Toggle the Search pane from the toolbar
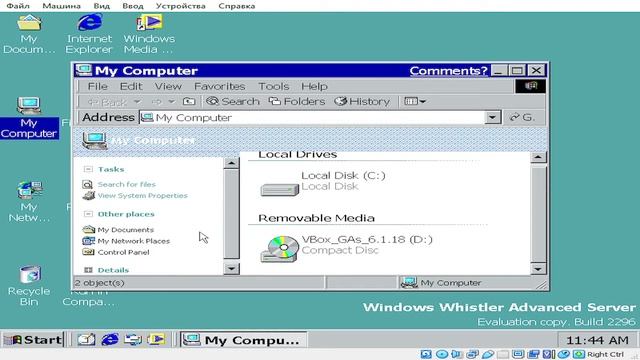This screenshot has width=640, height=360. click(232, 101)
